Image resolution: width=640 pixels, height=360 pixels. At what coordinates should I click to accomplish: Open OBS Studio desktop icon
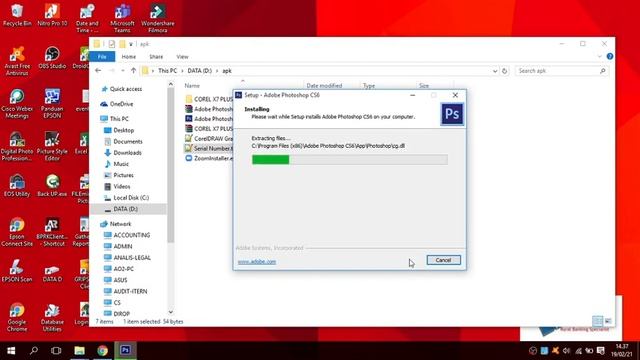click(x=52, y=58)
